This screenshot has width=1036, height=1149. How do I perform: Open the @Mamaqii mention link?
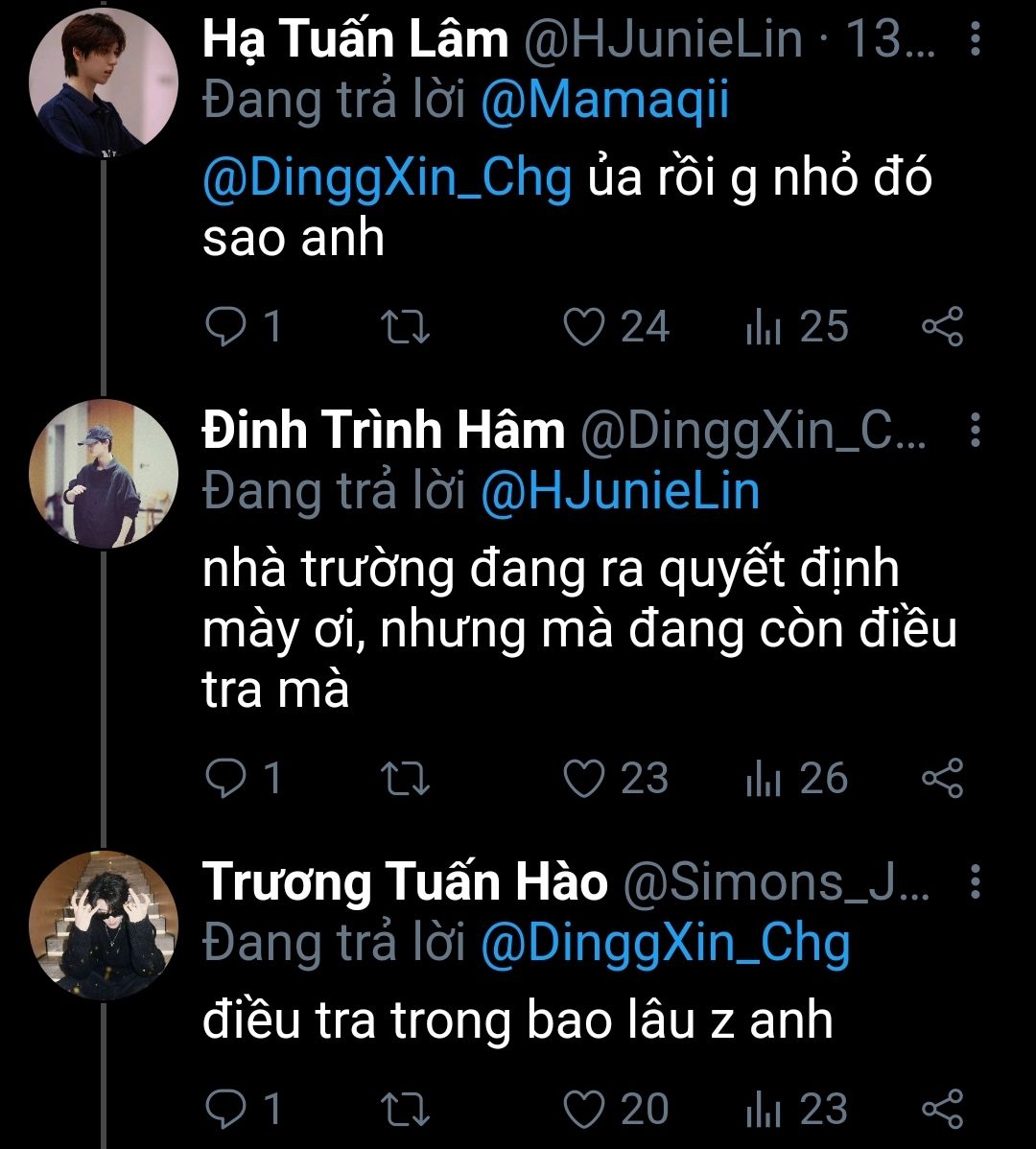point(604,102)
